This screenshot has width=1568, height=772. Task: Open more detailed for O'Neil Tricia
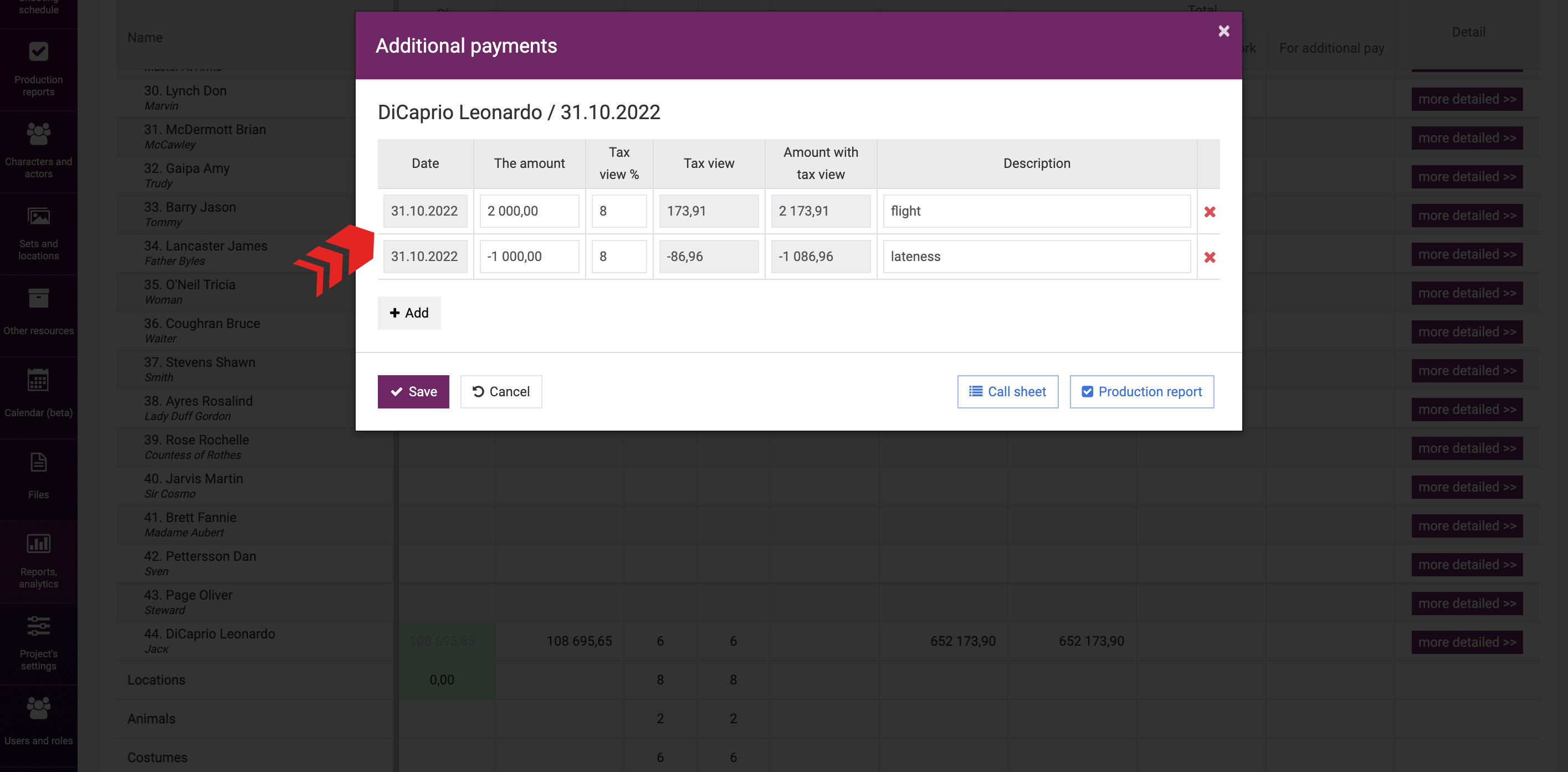click(x=1467, y=294)
